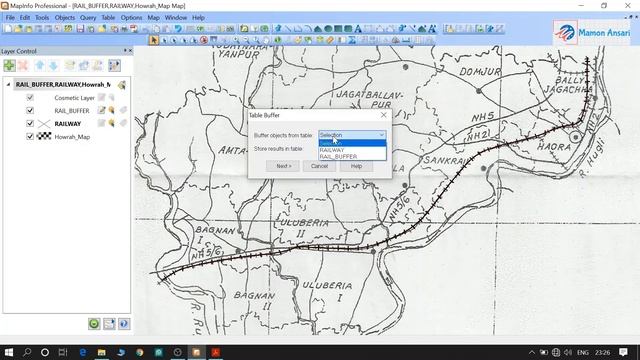
Task: Select the Line drawing tool icon
Action: (288, 29)
